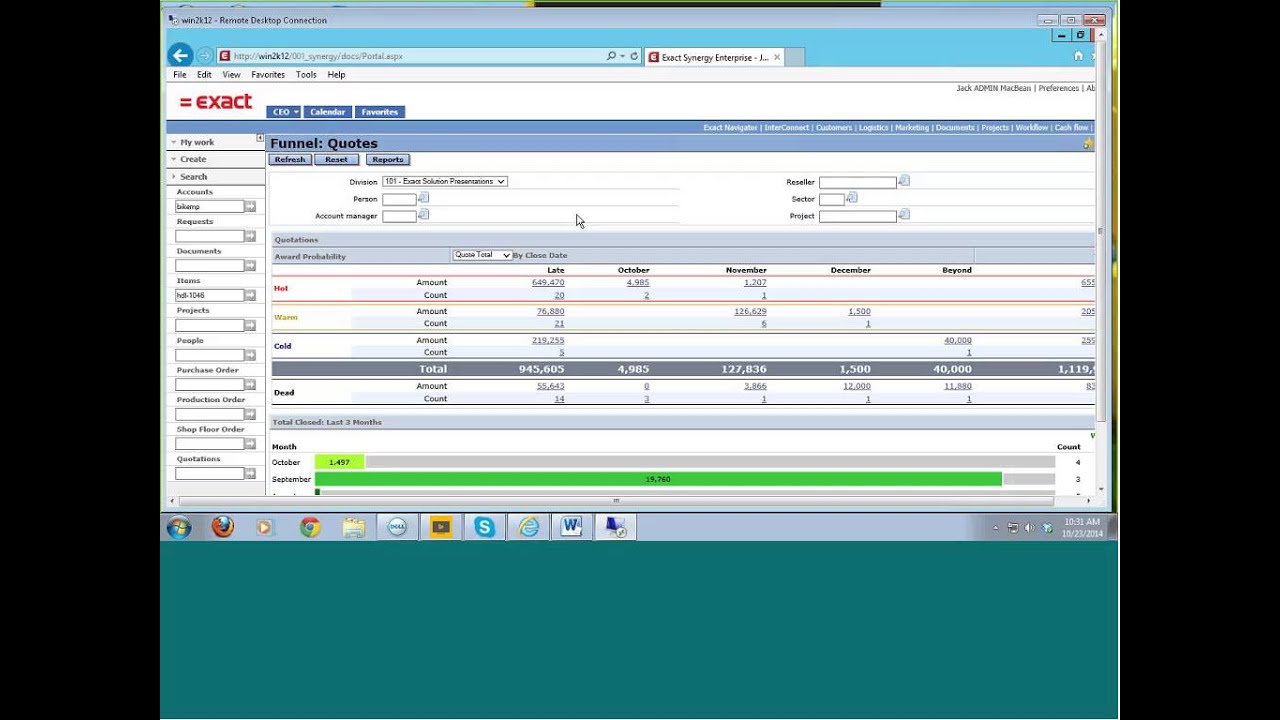1280x720 pixels.
Task: Open the Warm November amount 126,629
Action: [x=750, y=311]
